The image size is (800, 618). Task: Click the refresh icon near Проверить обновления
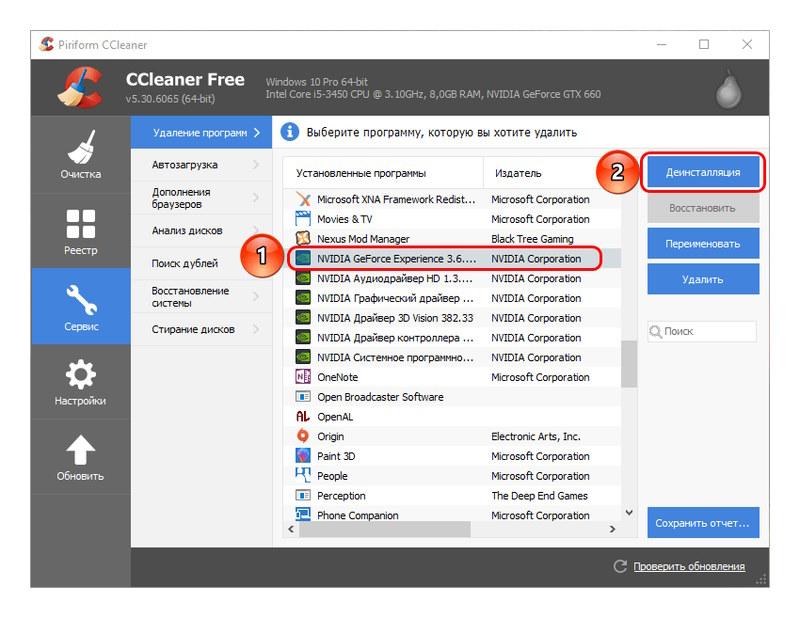pyautogui.click(x=620, y=566)
